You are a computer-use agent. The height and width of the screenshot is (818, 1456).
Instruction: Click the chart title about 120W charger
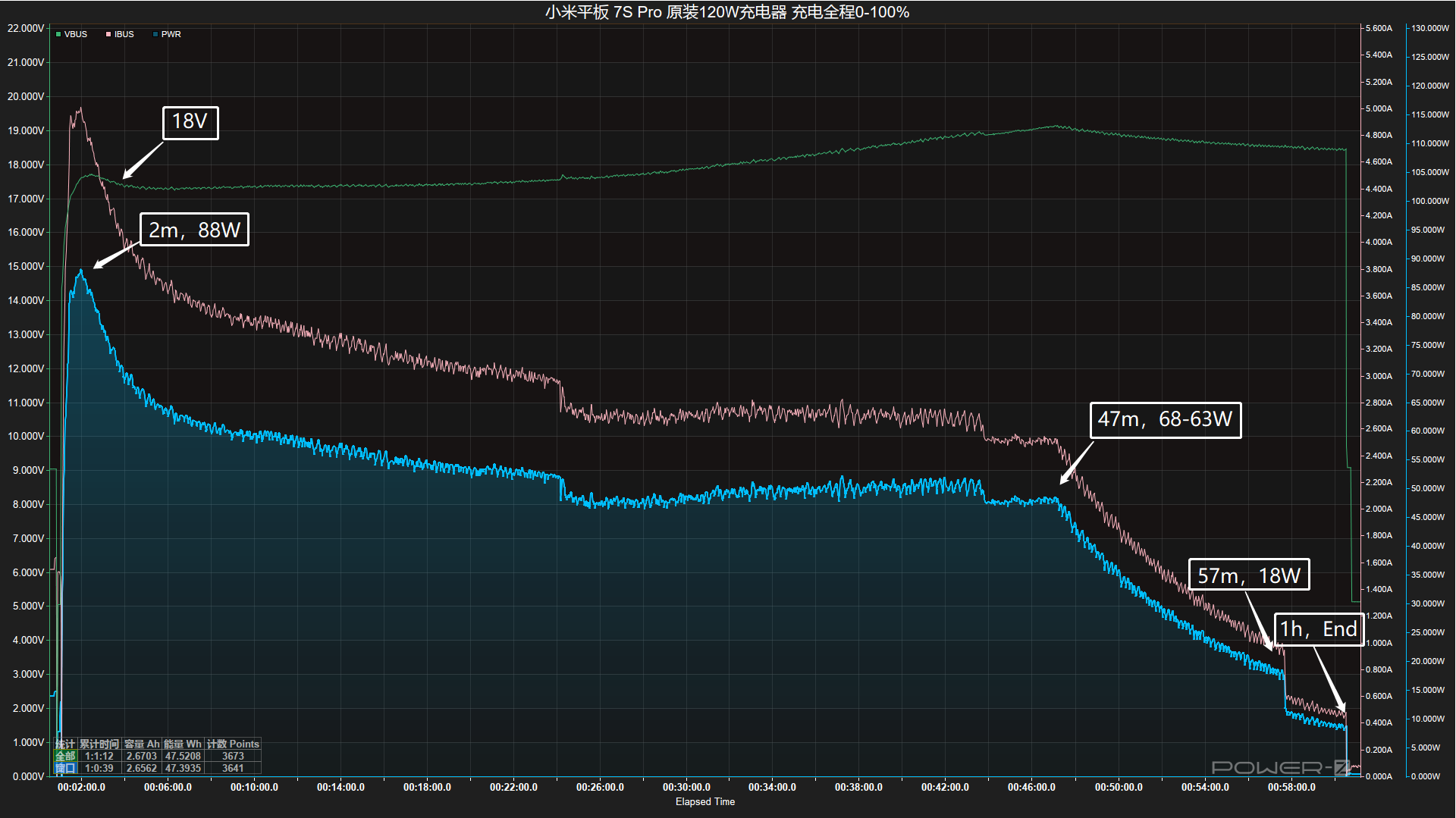(x=727, y=12)
